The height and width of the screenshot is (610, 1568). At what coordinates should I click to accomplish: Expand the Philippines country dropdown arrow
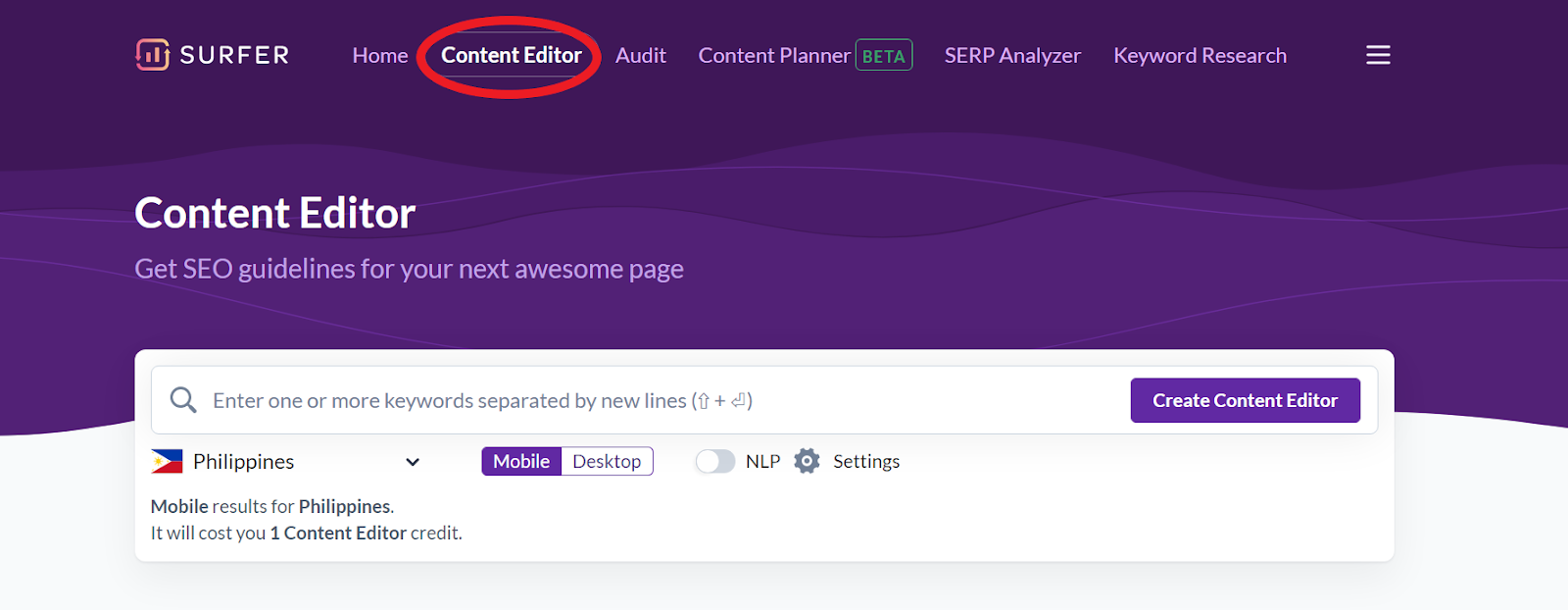coord(413,462)
